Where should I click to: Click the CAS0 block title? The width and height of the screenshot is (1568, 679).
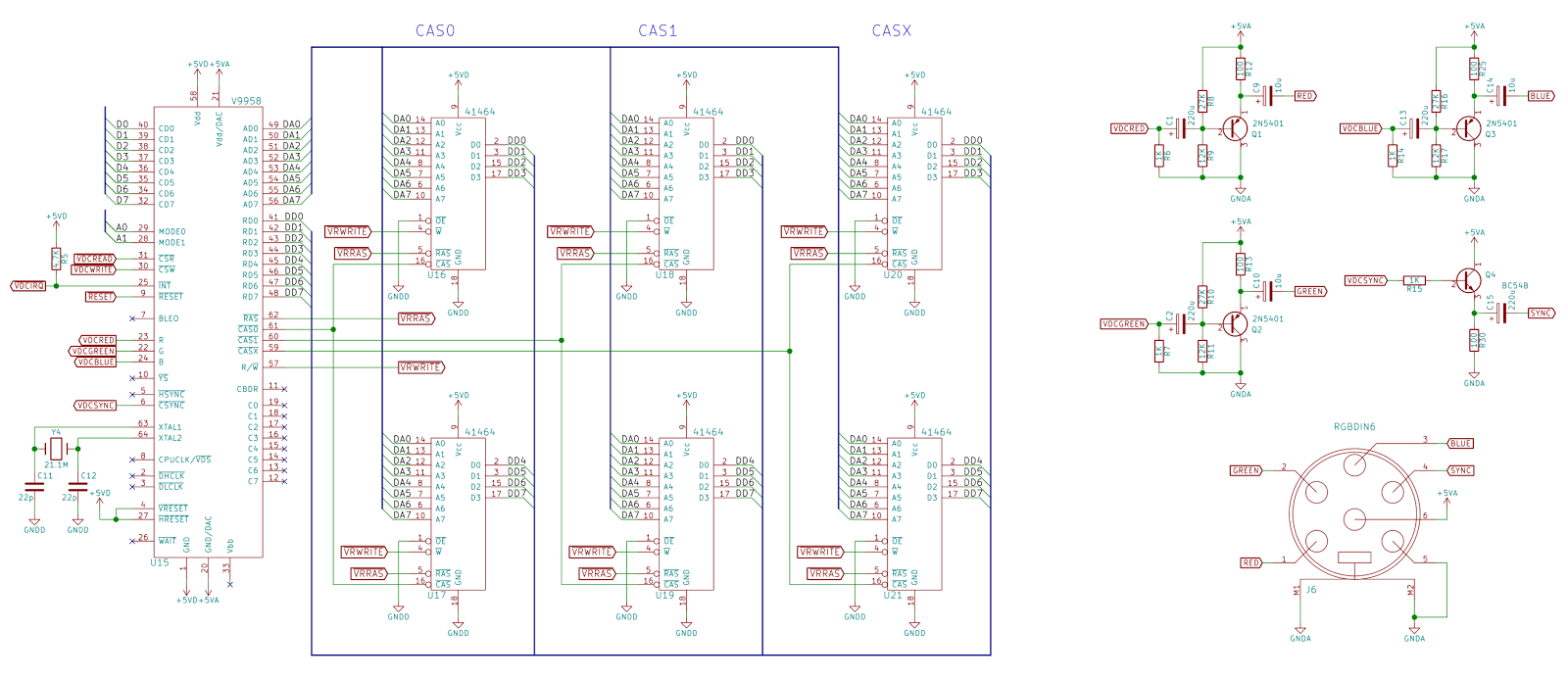pyautogui.click(x=435, y=30)
